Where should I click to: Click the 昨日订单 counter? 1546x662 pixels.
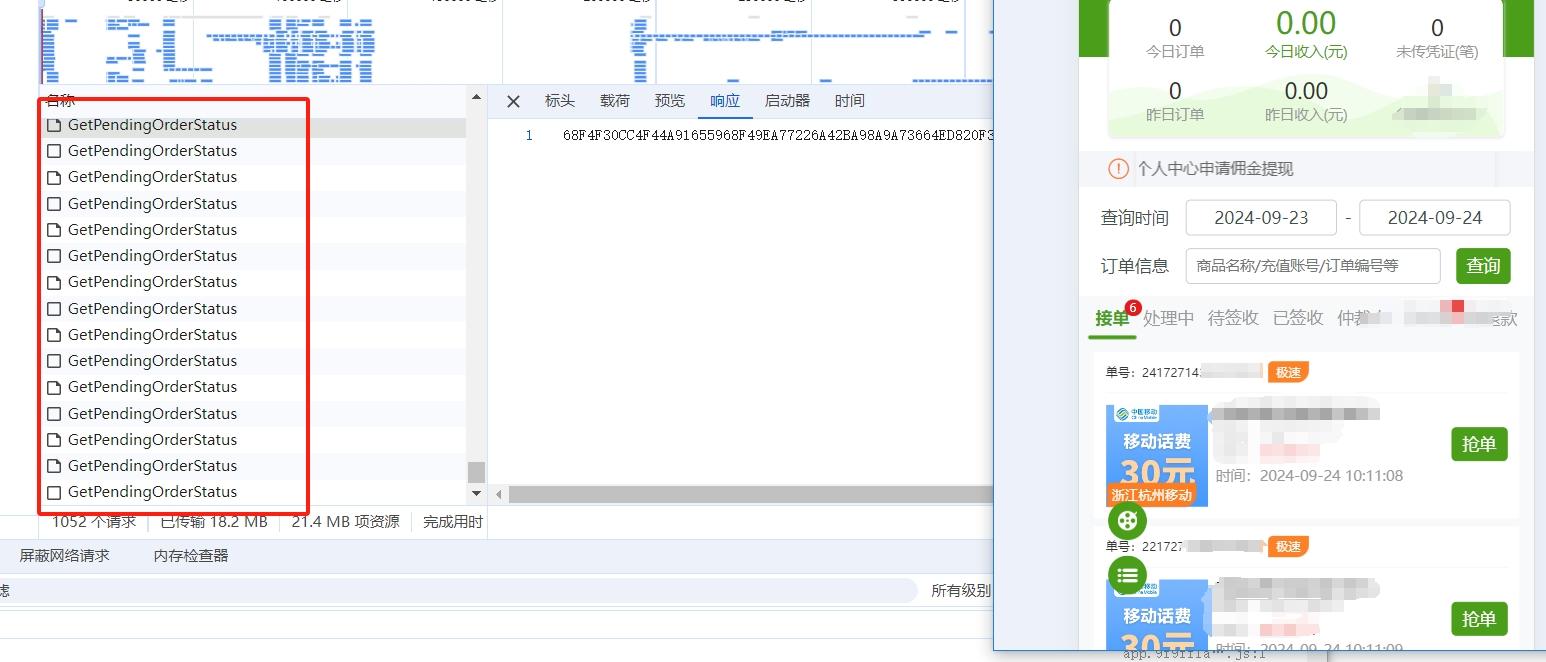1175,102
